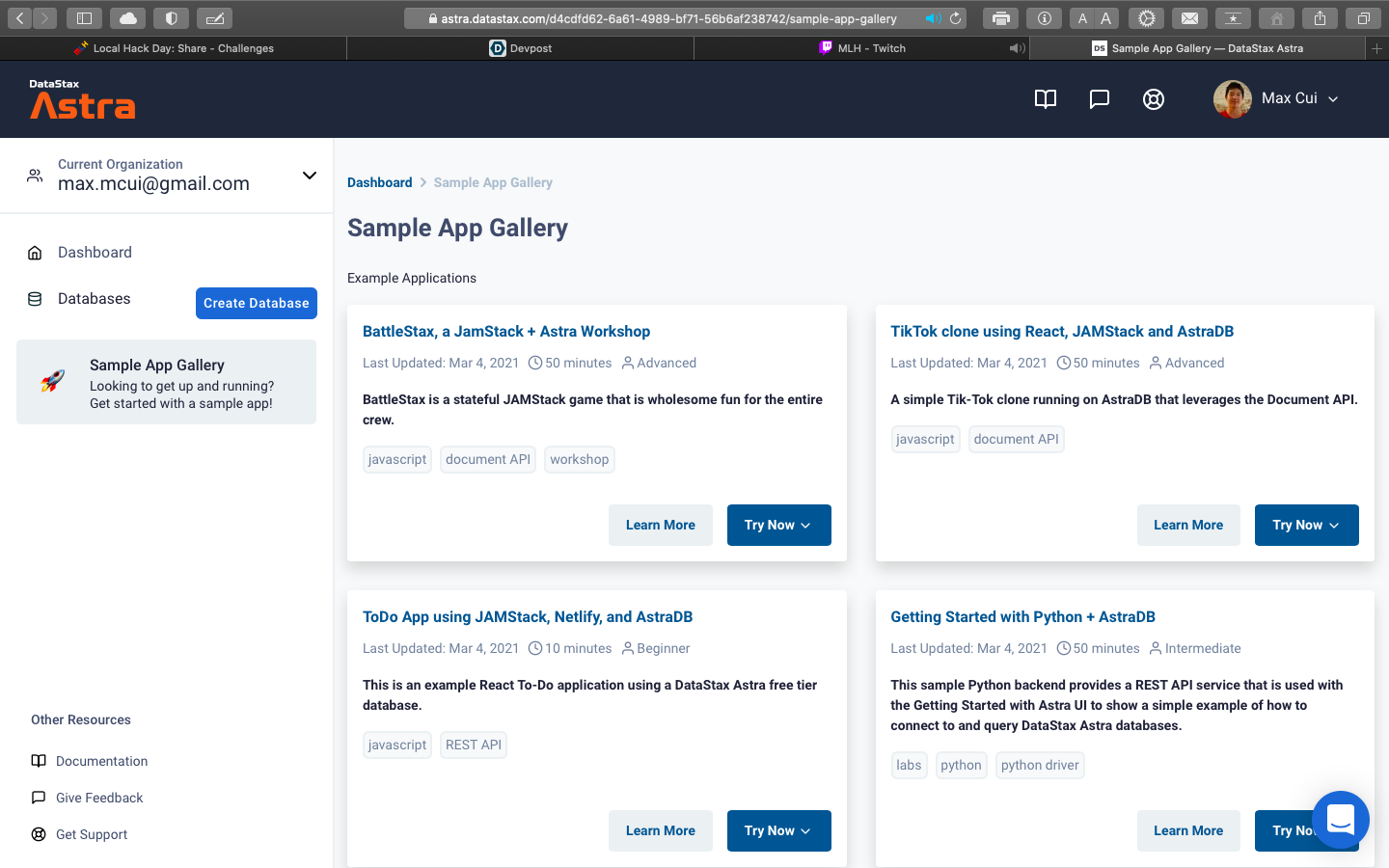
Task: Click the browser forward arrow
Action: tap(44, 17)
